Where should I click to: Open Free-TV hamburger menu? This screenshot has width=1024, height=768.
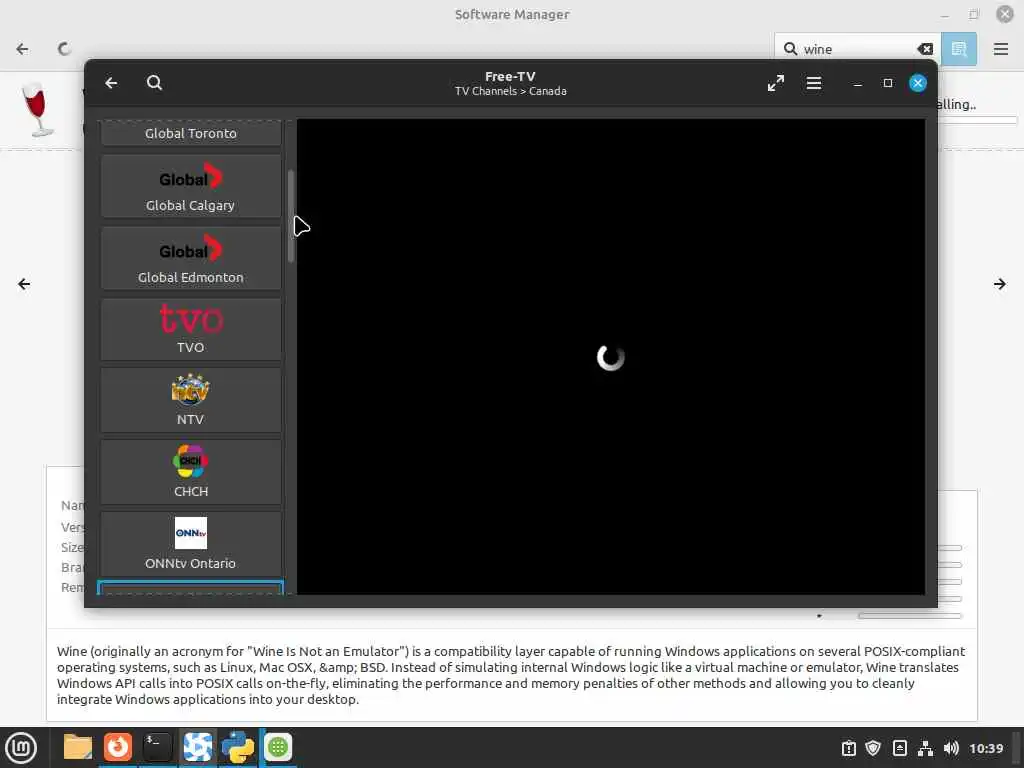click(x=814, y=83)
